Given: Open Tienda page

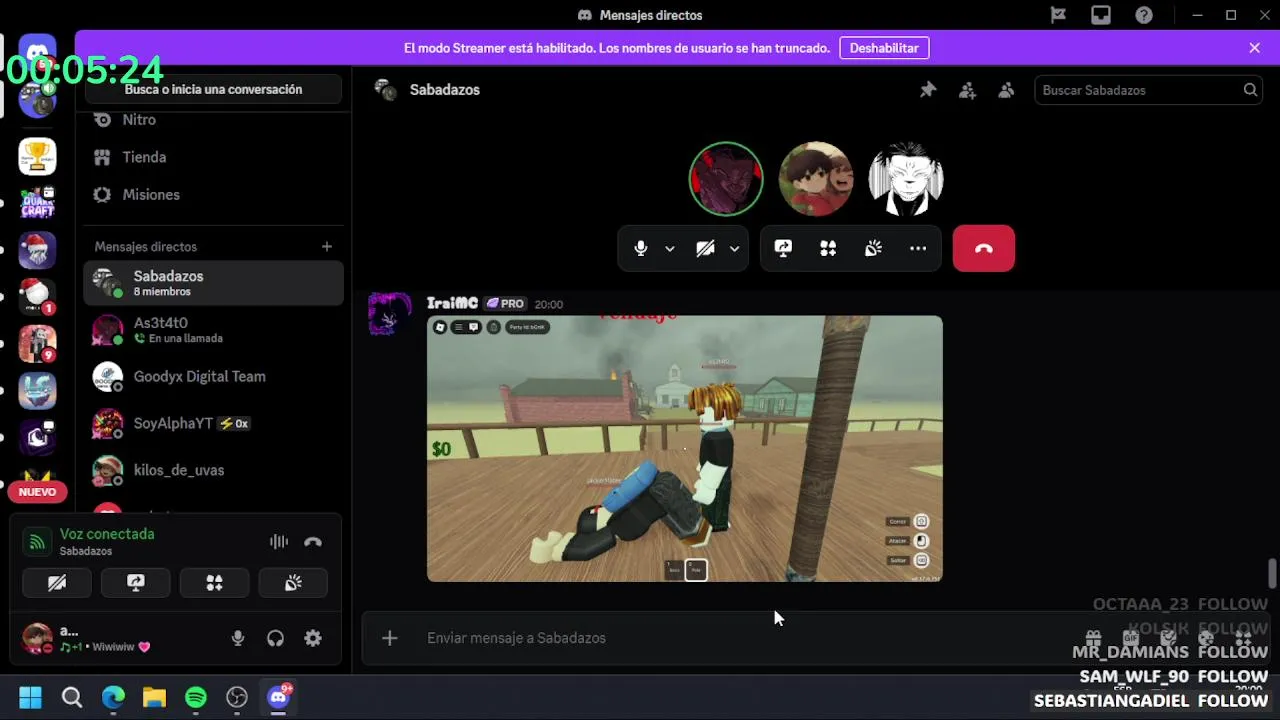Looking at the screenshot, I should coord(212,157).
